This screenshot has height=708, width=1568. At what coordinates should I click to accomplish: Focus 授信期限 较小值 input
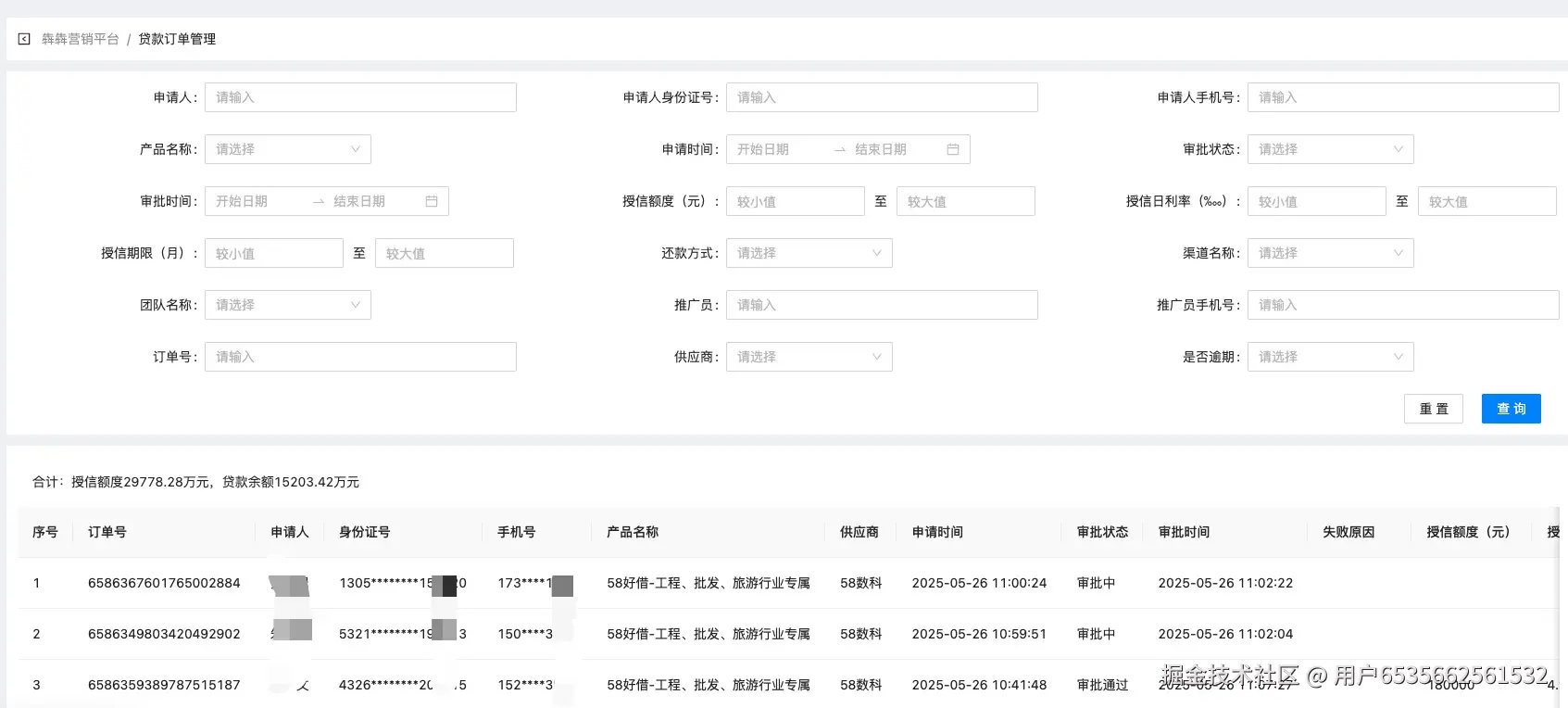[274, 253]
